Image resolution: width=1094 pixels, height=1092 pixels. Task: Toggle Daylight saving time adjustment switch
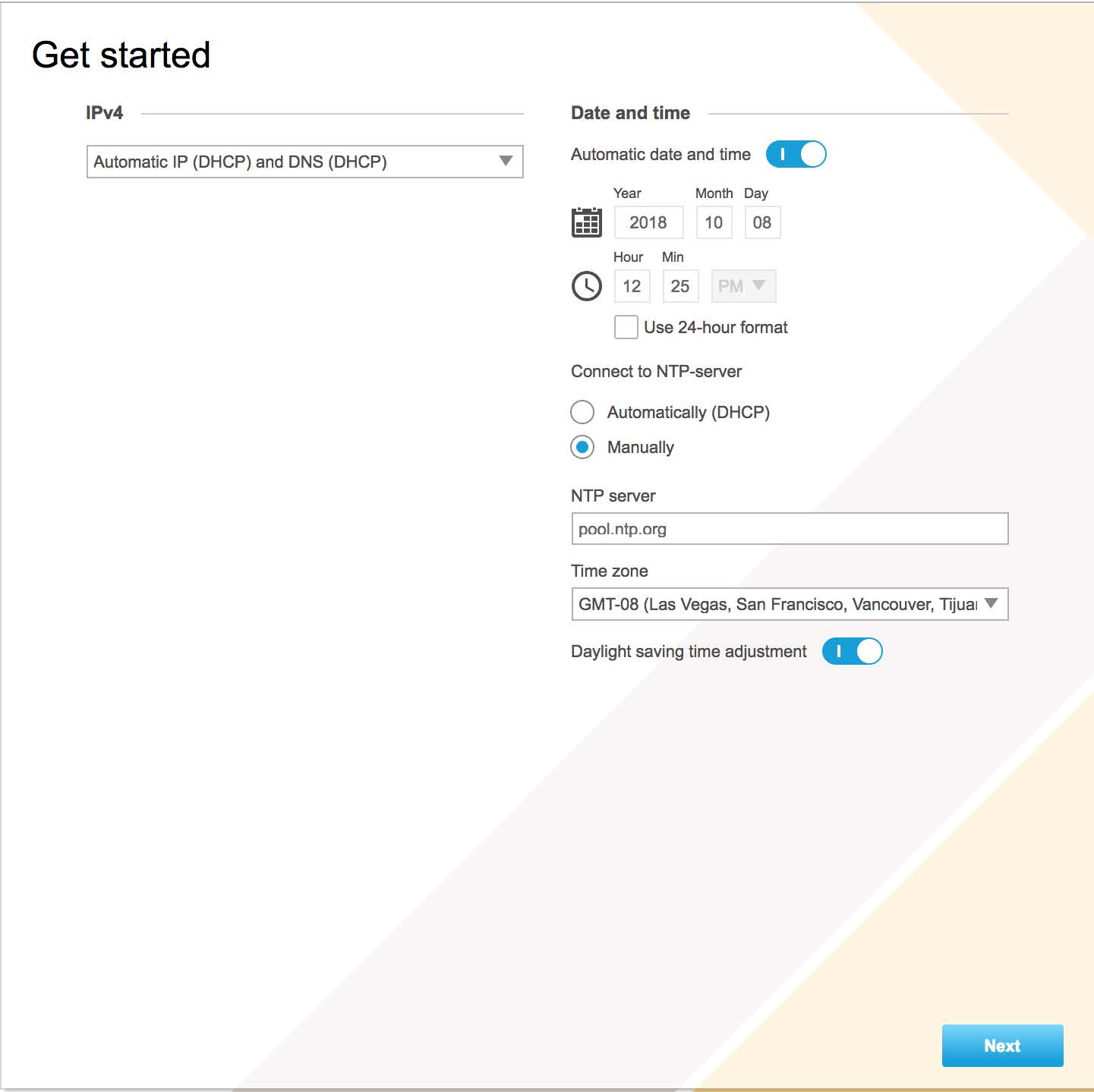(852, 651)
